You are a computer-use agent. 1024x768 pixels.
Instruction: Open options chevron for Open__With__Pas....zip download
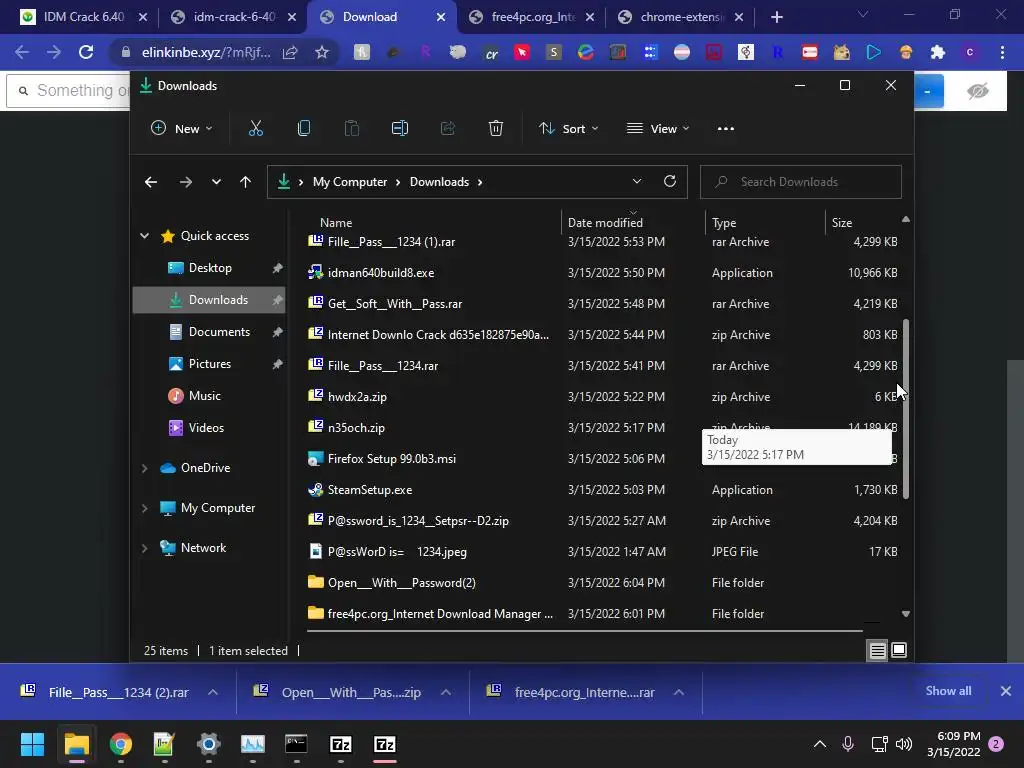pos(445,692)
